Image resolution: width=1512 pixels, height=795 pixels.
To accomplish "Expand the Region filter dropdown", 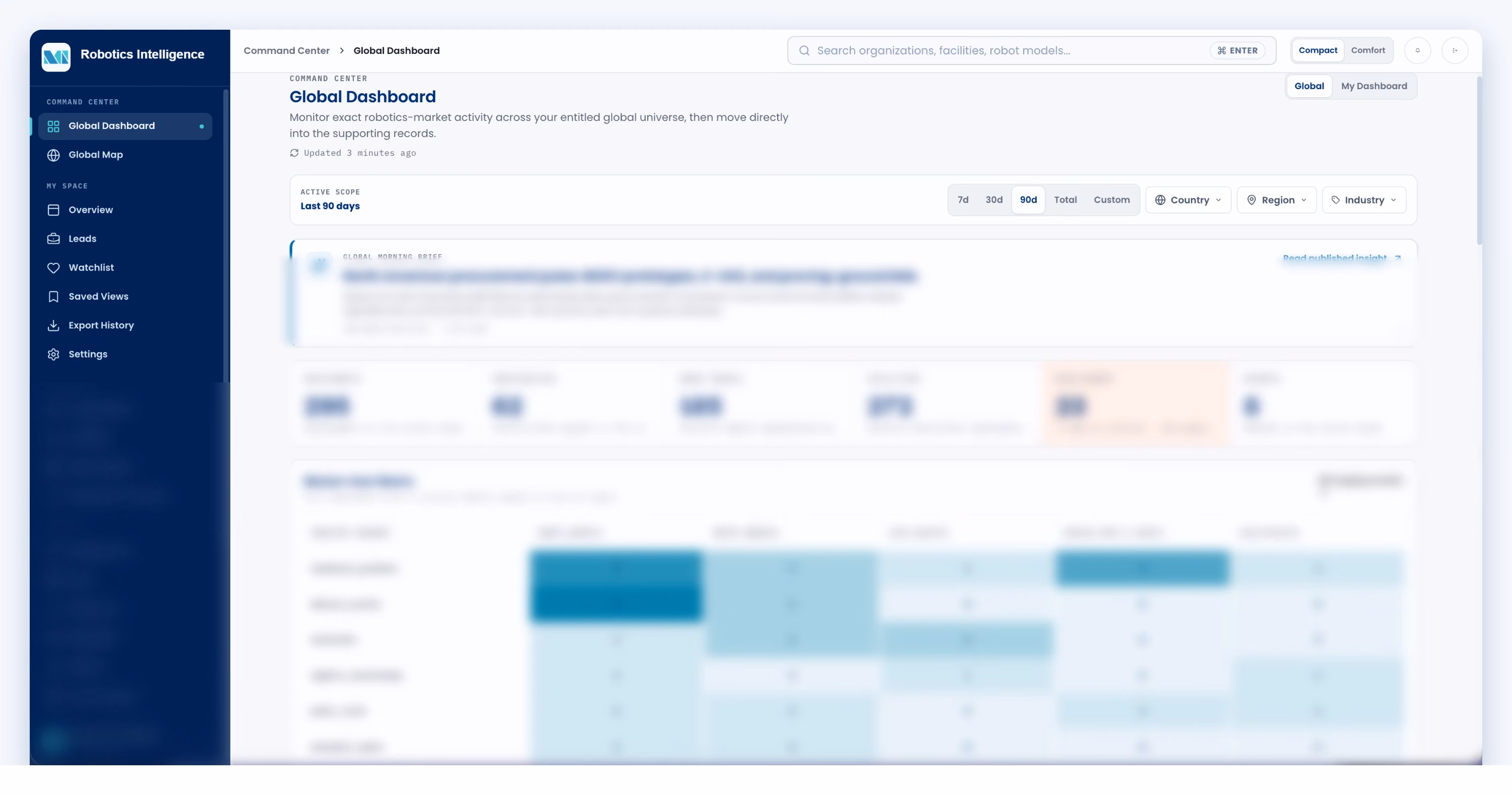I will point(1277,200).
